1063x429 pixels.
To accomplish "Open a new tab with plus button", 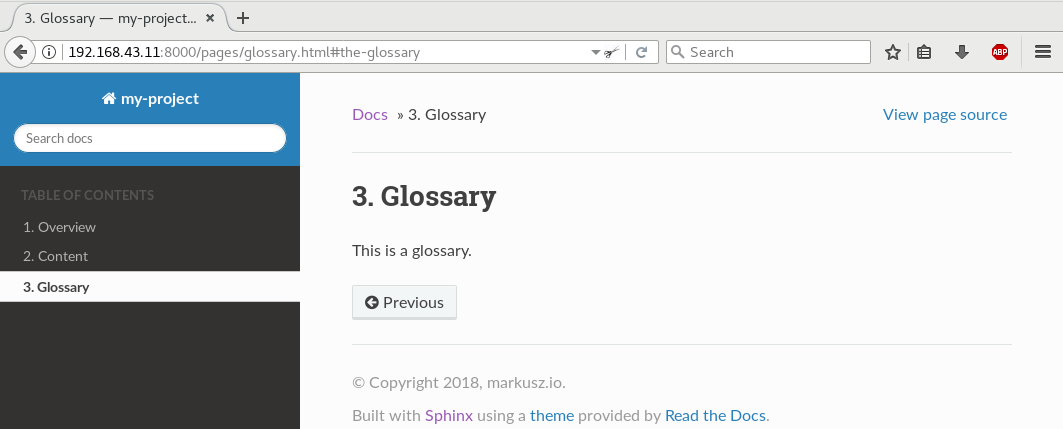I will [243, 18].
